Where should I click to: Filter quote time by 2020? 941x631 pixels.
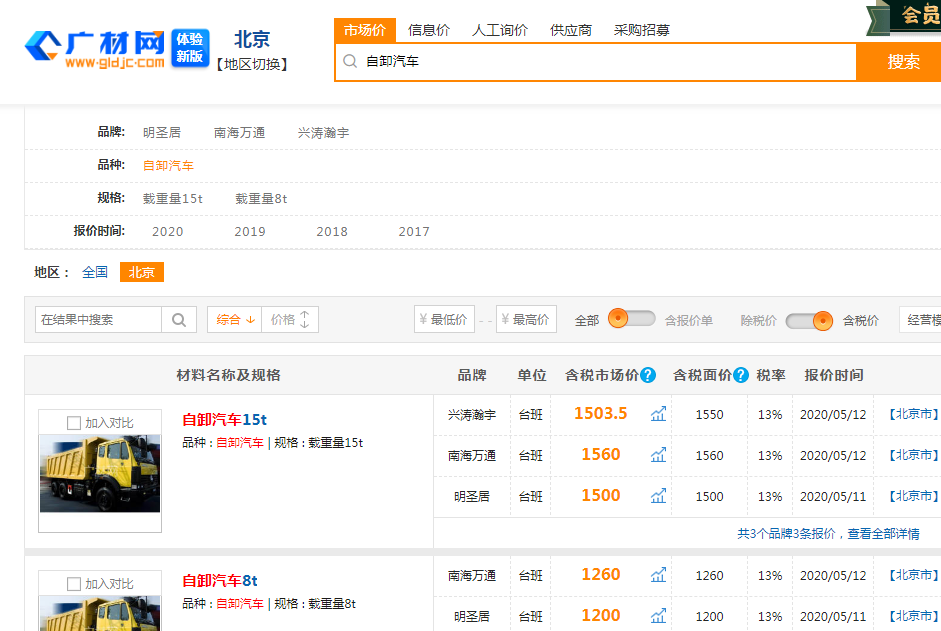click(167, 232)
